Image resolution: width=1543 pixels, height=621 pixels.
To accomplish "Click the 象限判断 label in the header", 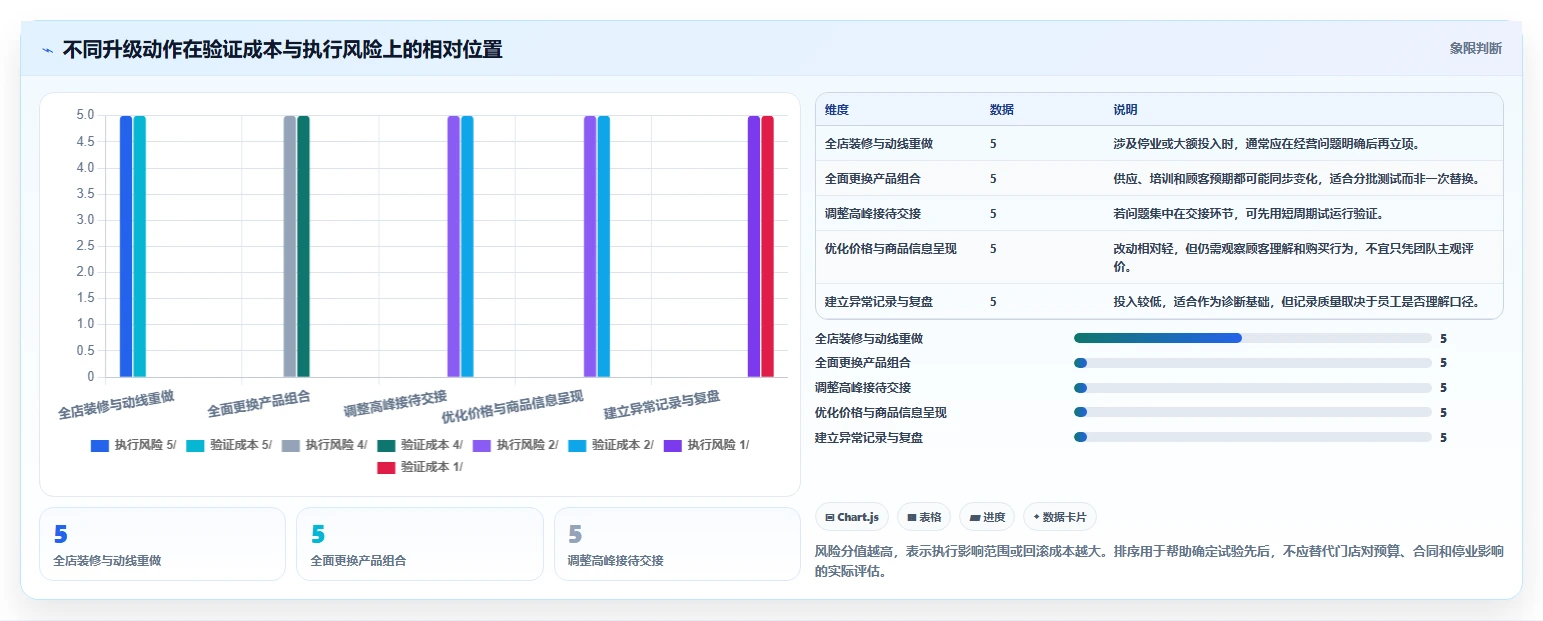I will pyautogui.click(x=1475, y=48).
